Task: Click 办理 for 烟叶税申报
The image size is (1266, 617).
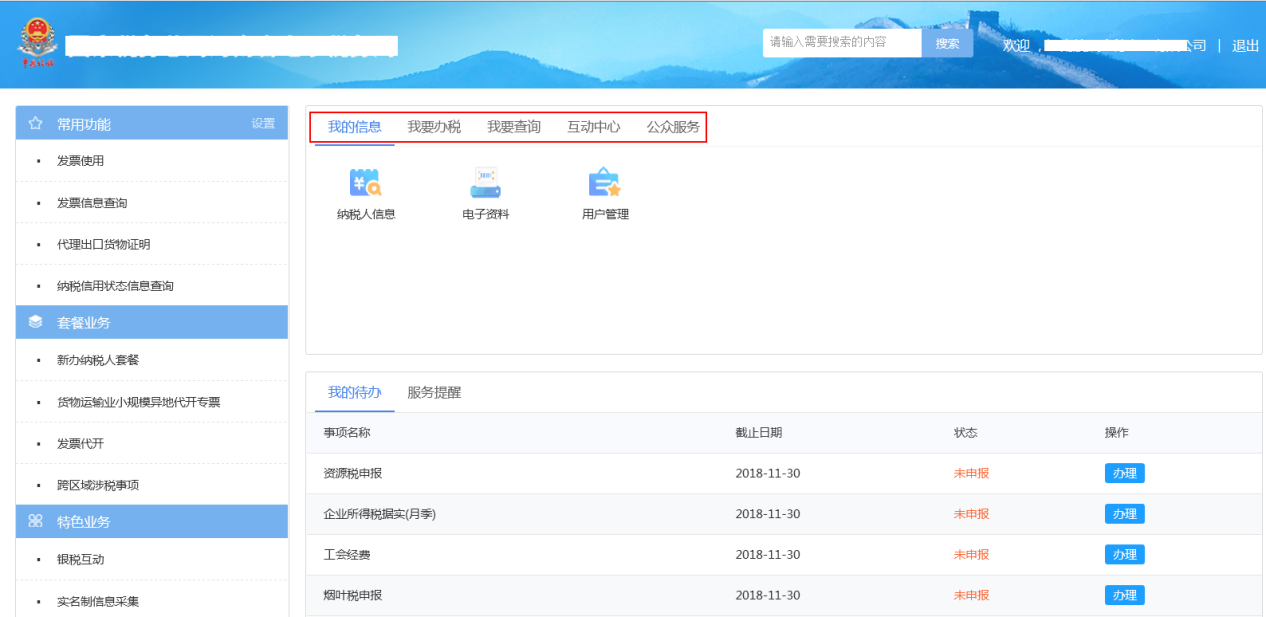Action: [1124, 594]
